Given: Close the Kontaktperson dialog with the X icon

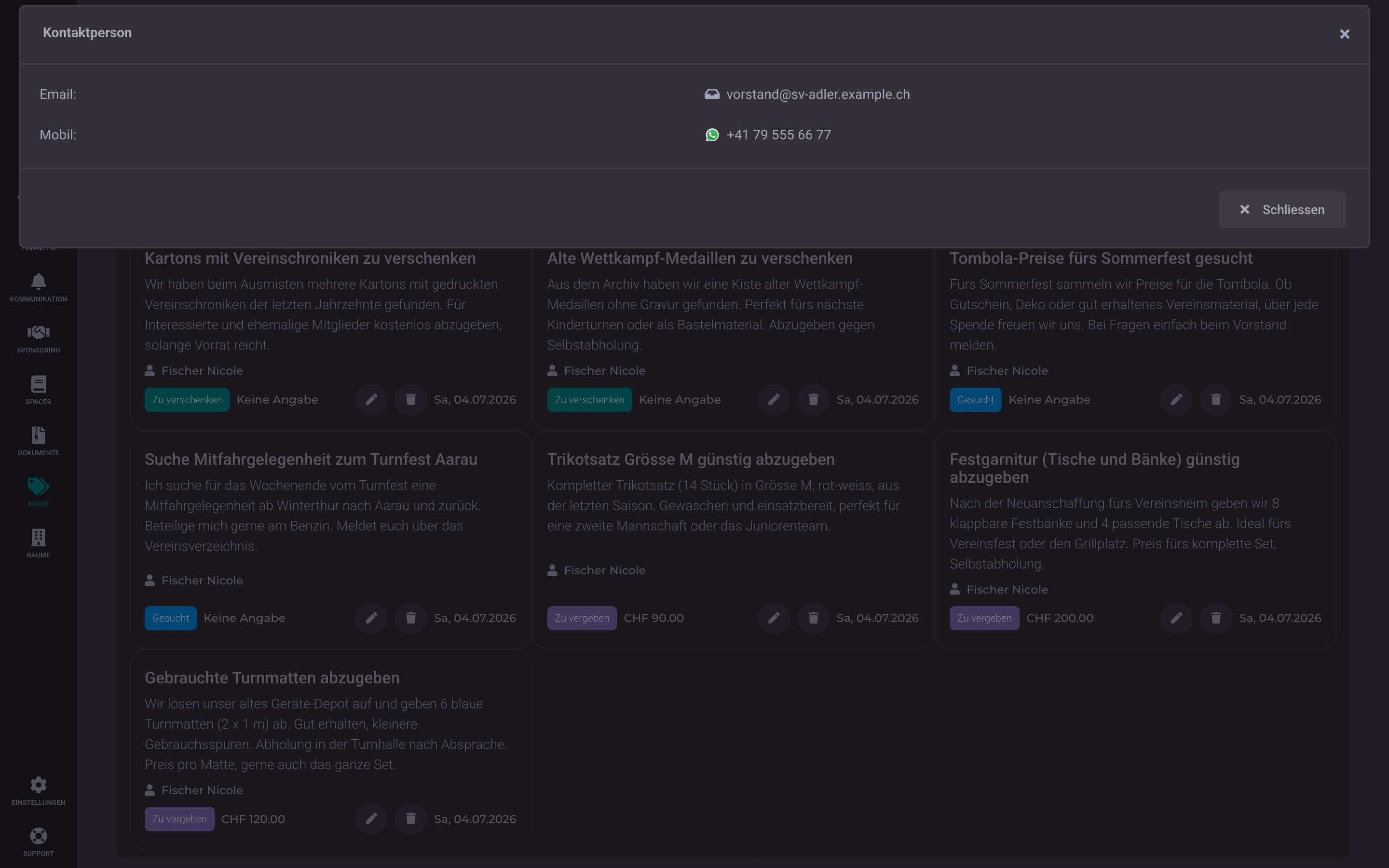Looking at the screenshot, I should [1344, 34].
